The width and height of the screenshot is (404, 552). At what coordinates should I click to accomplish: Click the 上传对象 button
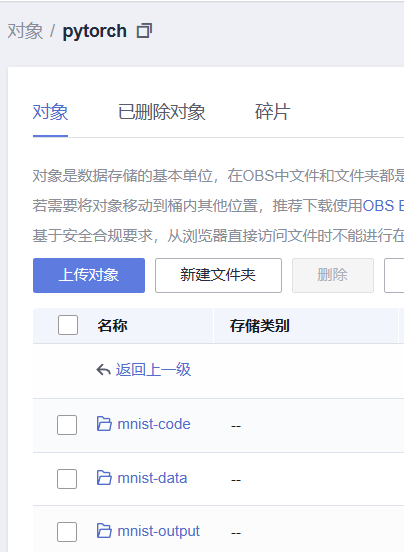89,275
